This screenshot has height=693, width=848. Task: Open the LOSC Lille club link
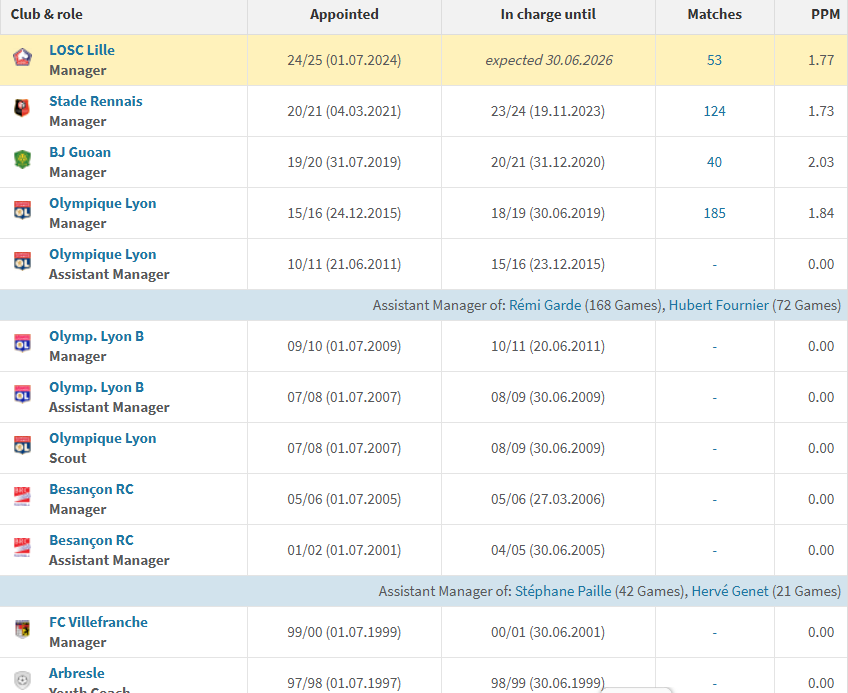(x=82, y=50)
